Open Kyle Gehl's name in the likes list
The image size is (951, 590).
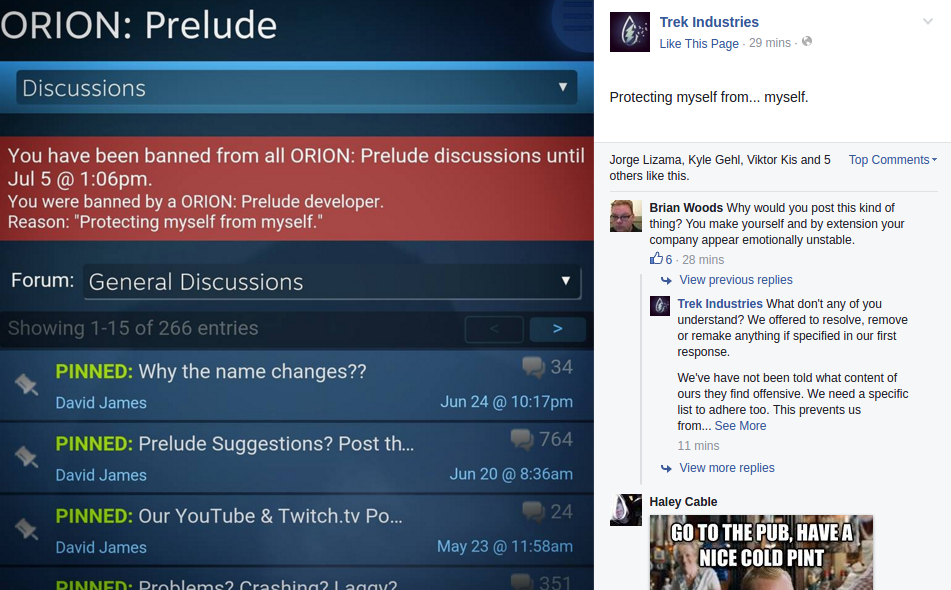click(714, 159)
